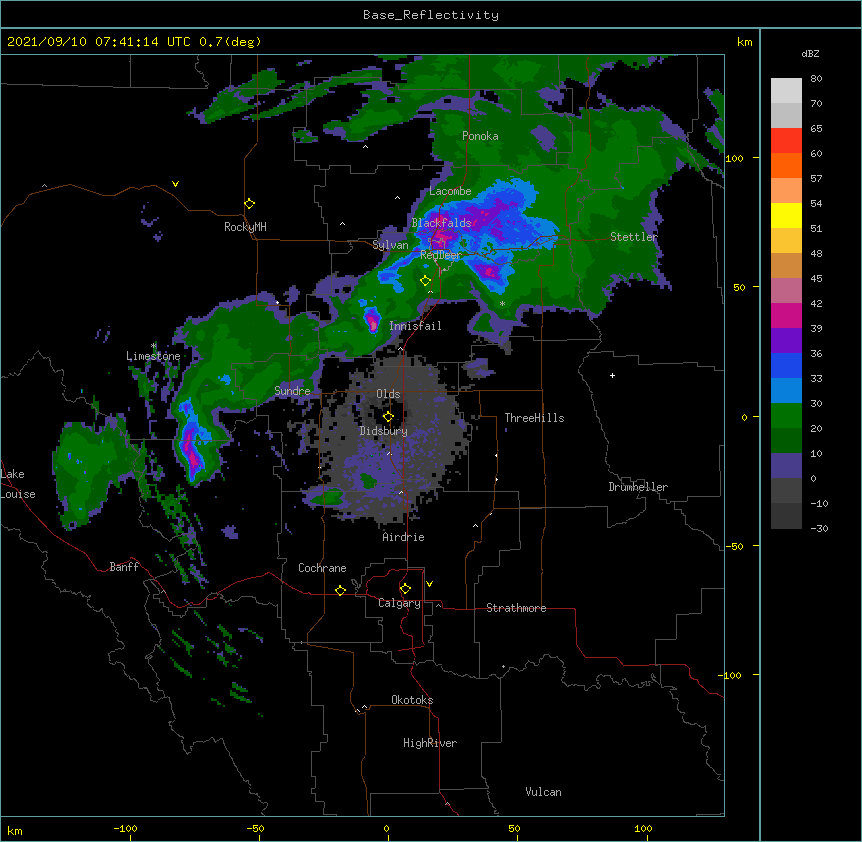Screen dimensions: 862x842
Task: Click the -50 tick on bottom horizontal axis
Action: pyautogui.click(x=255, y=828)
